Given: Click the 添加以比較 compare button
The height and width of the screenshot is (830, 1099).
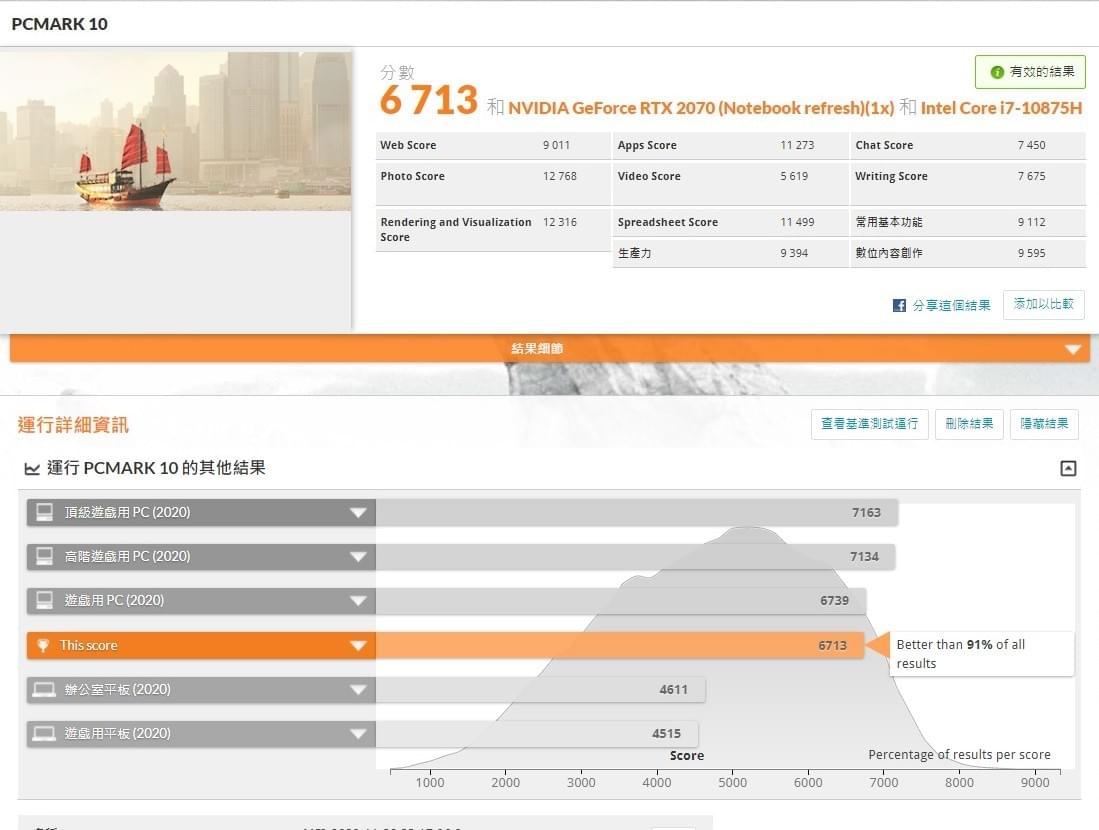Looking at the screenshot, I should tap(1044, 304).
